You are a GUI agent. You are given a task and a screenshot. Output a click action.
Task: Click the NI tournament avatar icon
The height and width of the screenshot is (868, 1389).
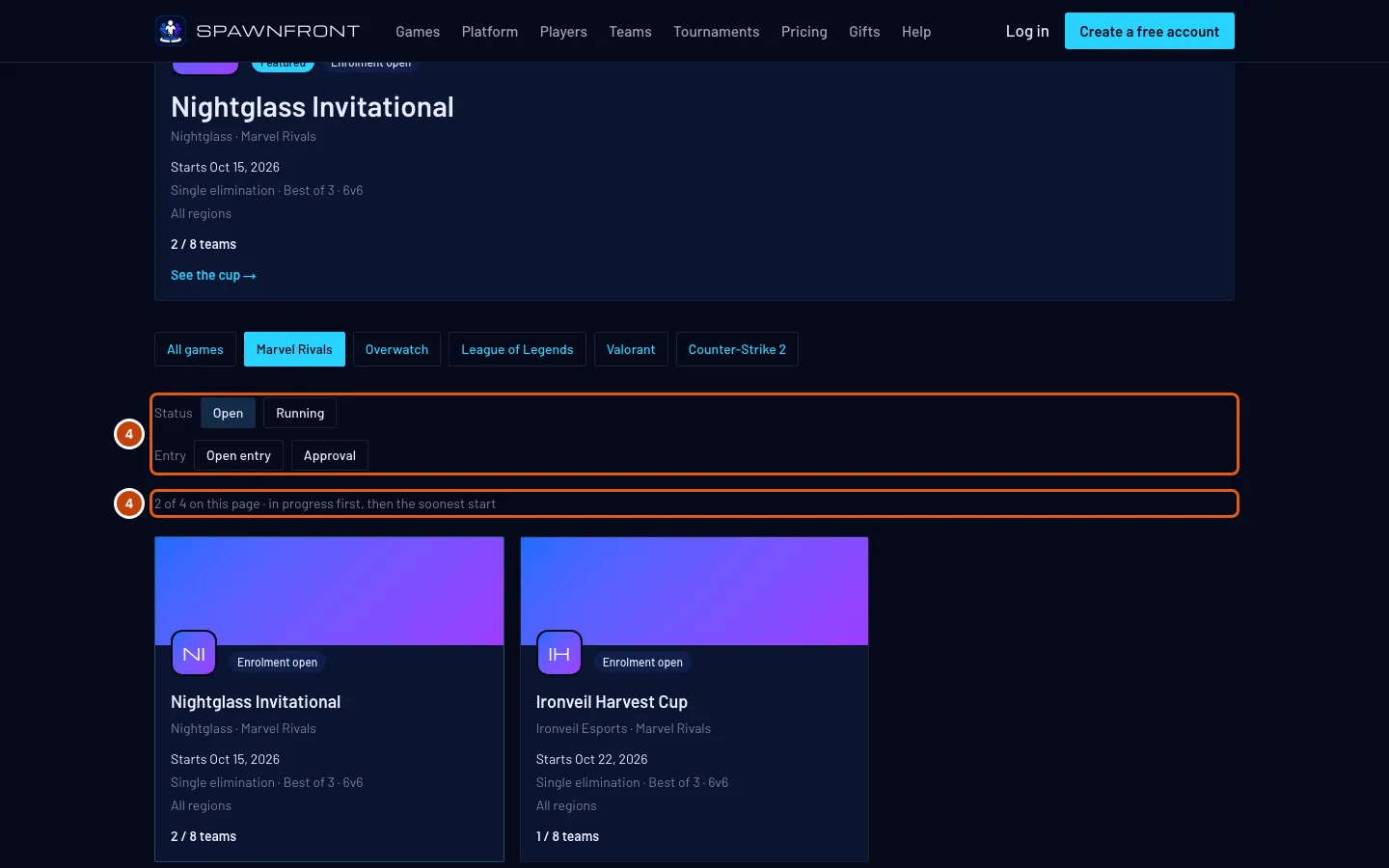click(194, 654)
